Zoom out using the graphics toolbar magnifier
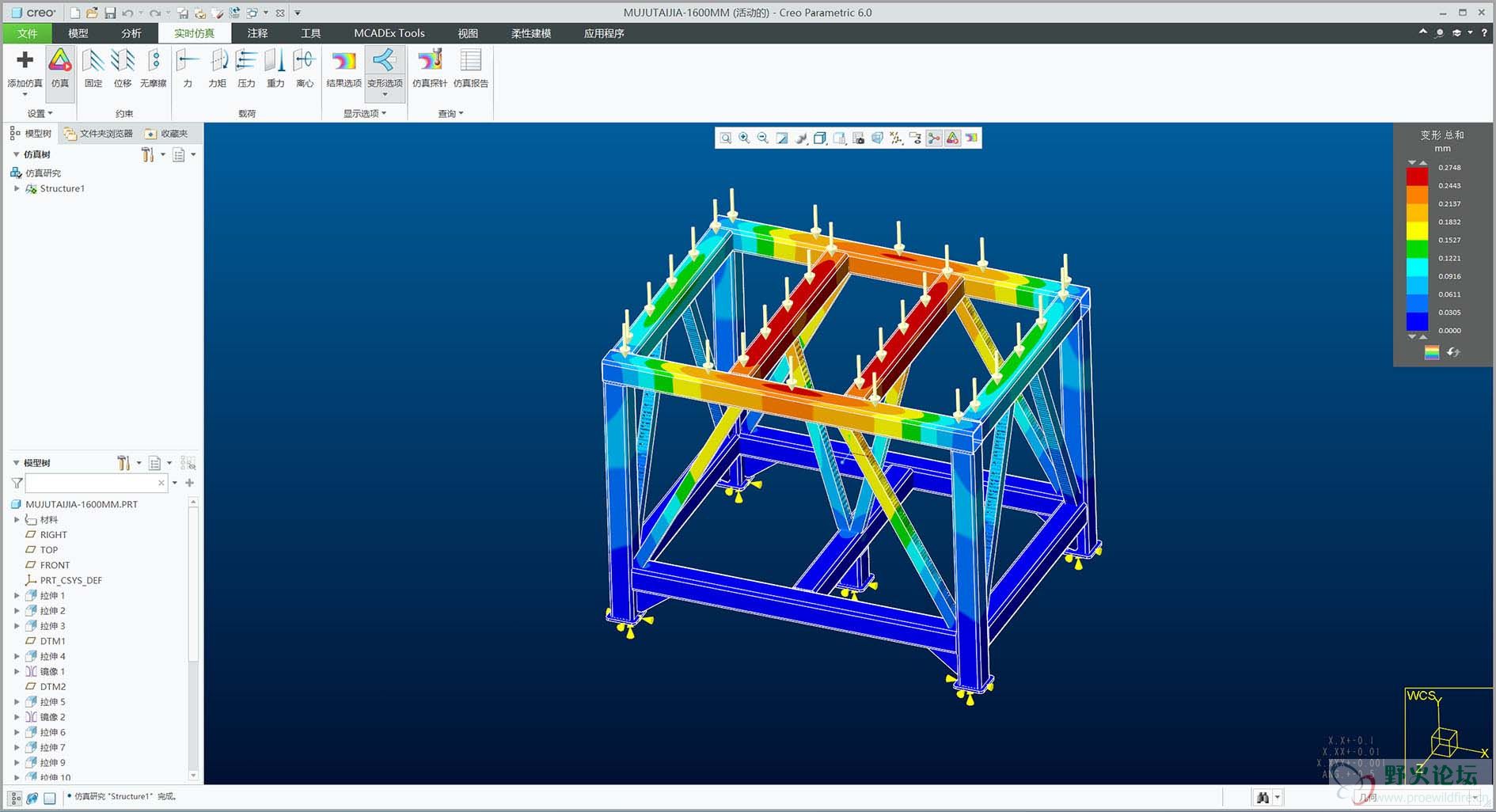1496x812 pixels. (x=763, y=138)
